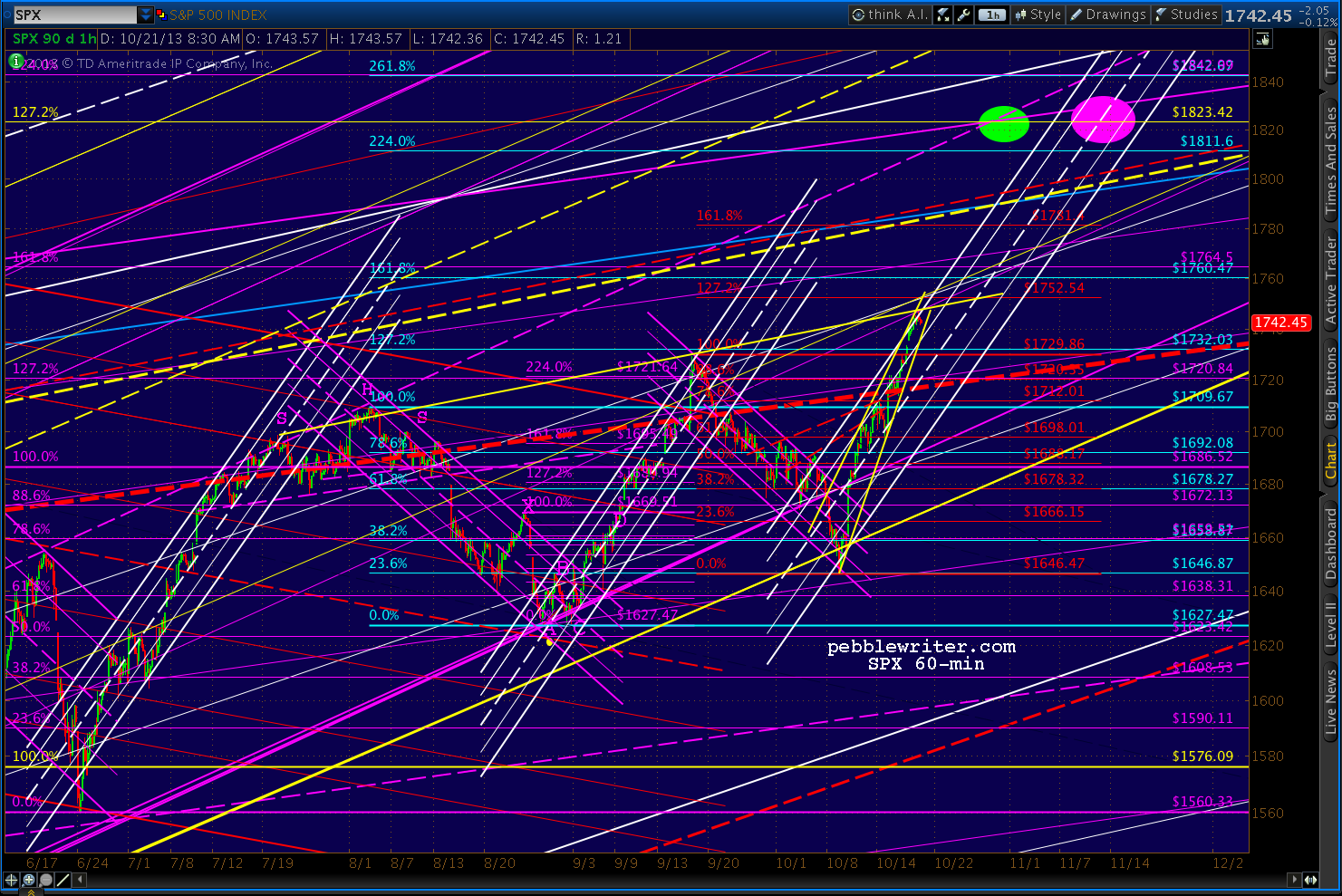Screen dimensions: 1342x896
Task: Open the think A.I. tool
Action: [x=891, y=14]
